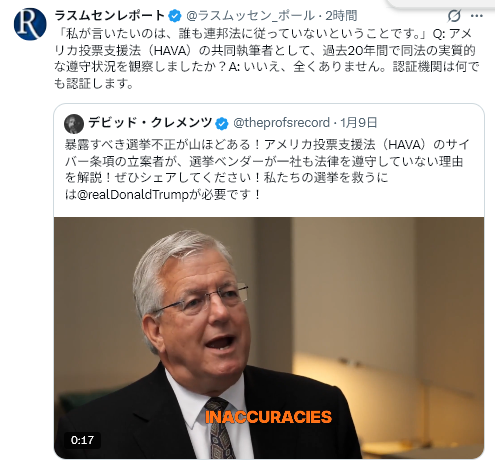Open the @realDonaldTrump mention

click(x=133, y=195)
